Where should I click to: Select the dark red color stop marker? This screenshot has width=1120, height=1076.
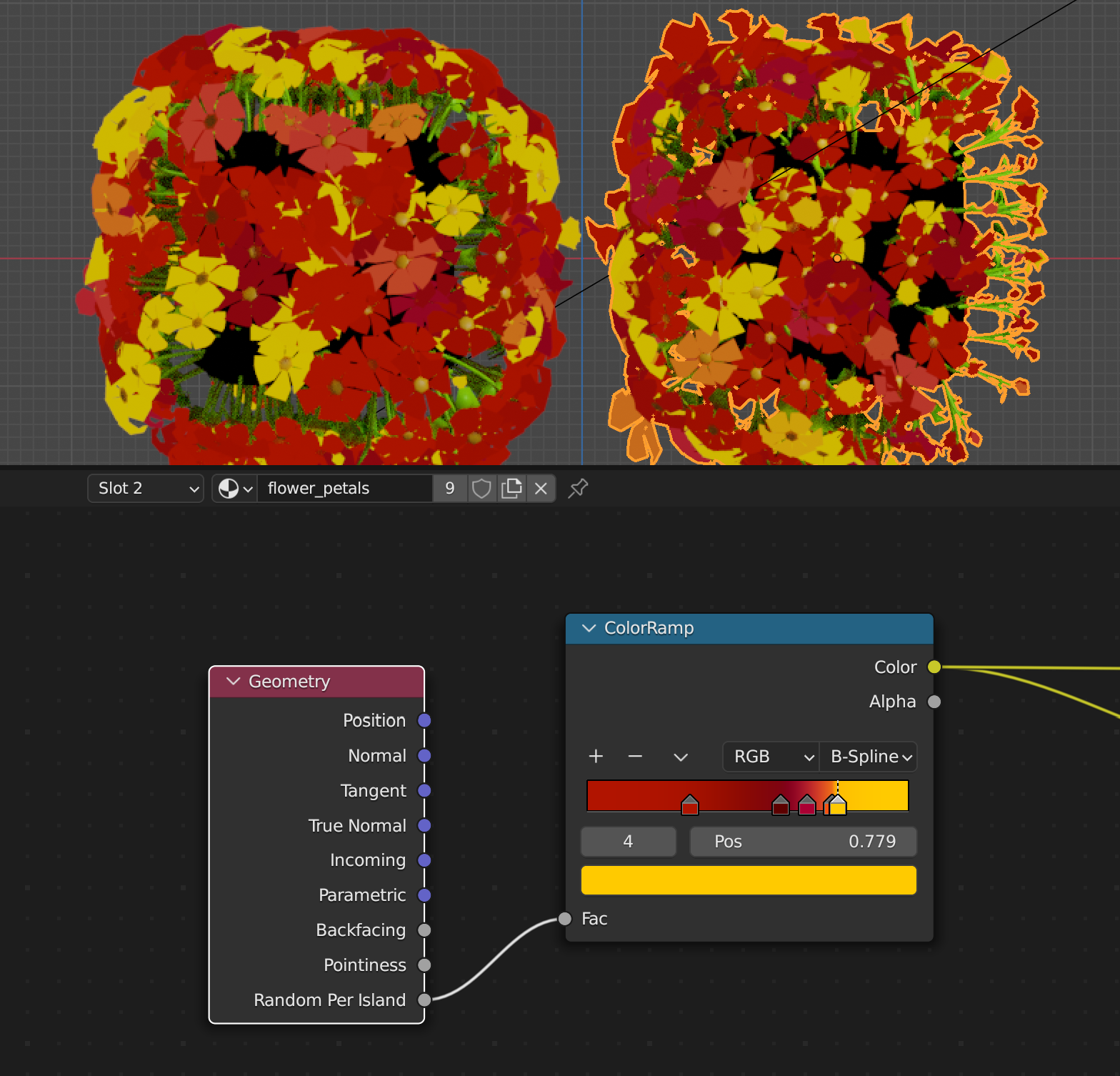pos(781,805)
